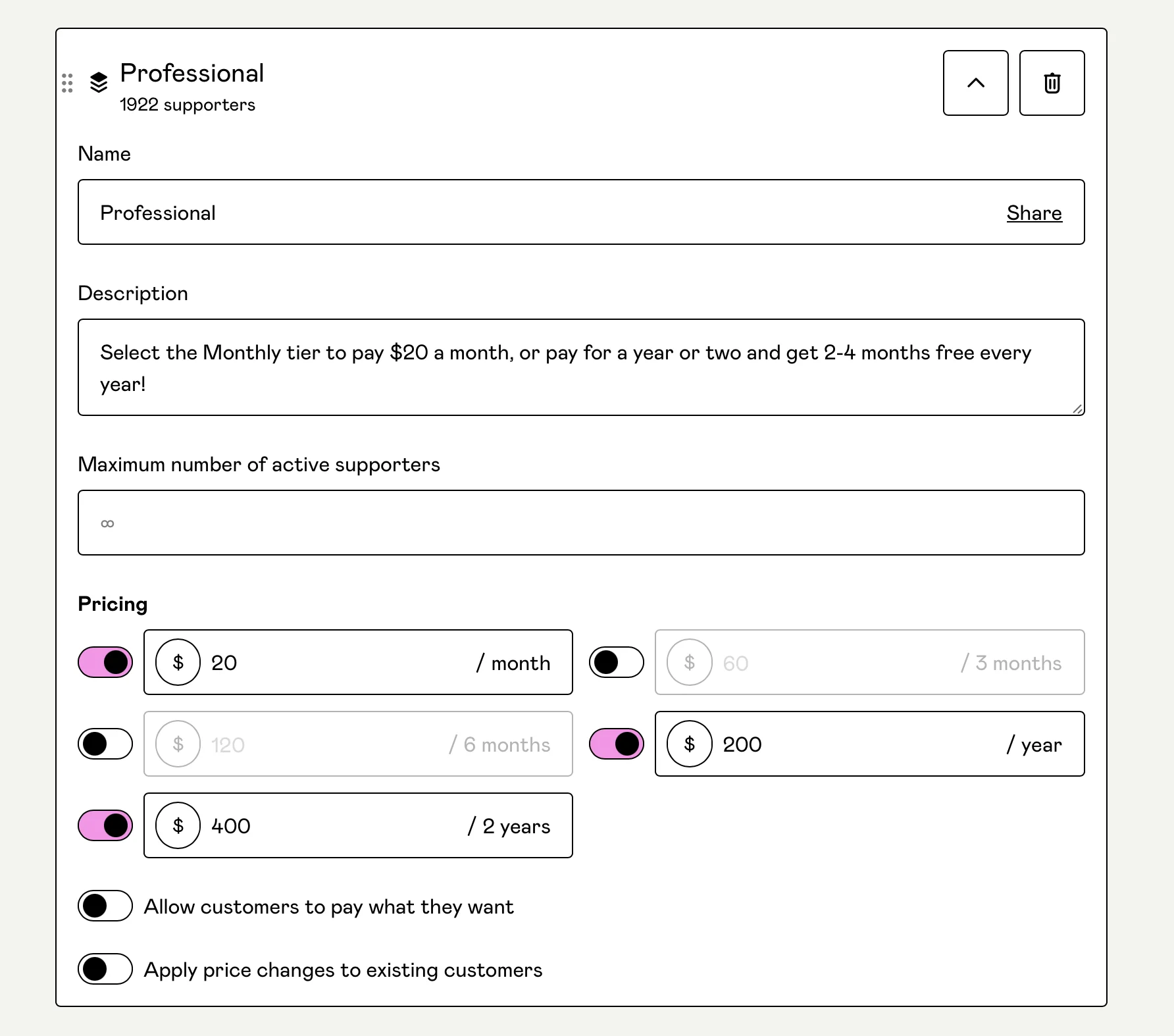The image size is (1174, 1036).
Task: Enable the 3 months pricing toggle
Action: (x=617, y=662)
